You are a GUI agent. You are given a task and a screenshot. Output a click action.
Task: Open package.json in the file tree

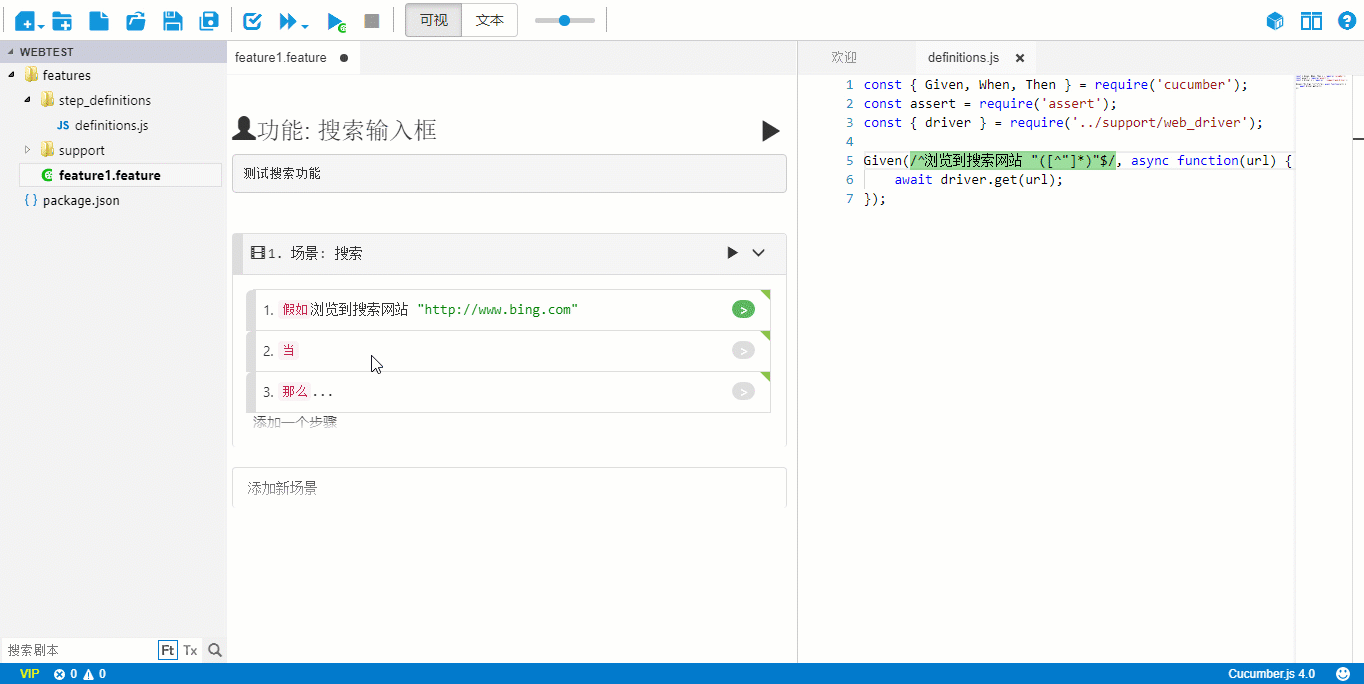coord(81,200)
